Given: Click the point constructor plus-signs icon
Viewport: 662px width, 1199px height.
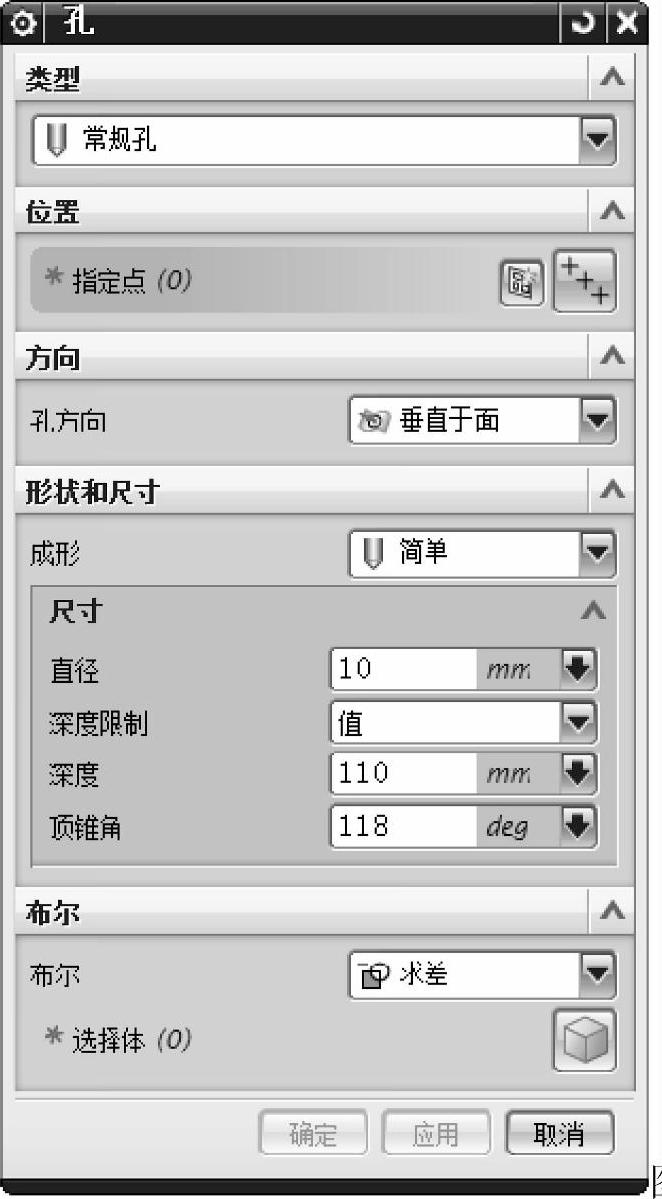Looking at the screenshot, I should (x=585, y=281).
